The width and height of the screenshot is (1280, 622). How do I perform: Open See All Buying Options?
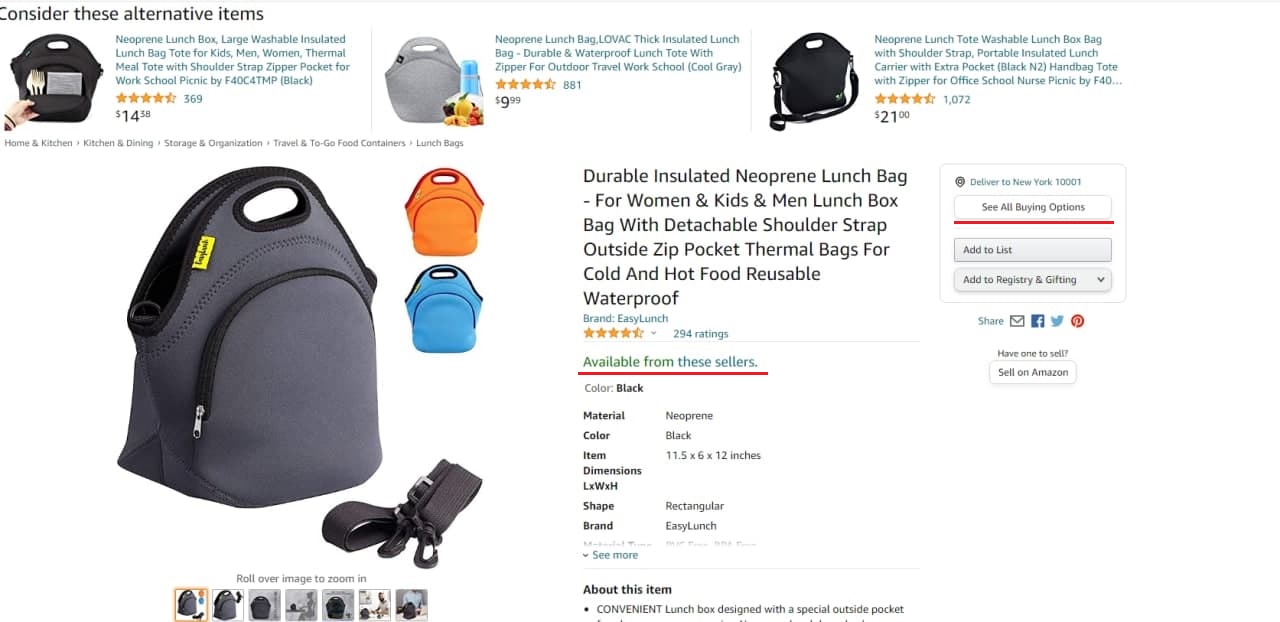click(x=1033, y=207)
